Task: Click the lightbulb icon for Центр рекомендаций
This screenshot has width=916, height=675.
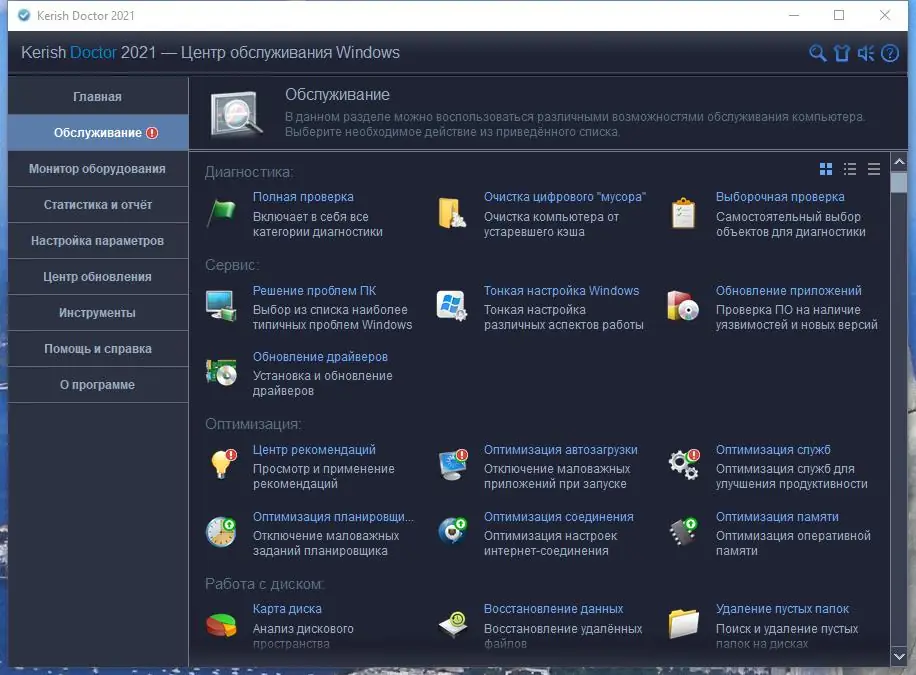Action: [222, 463]
